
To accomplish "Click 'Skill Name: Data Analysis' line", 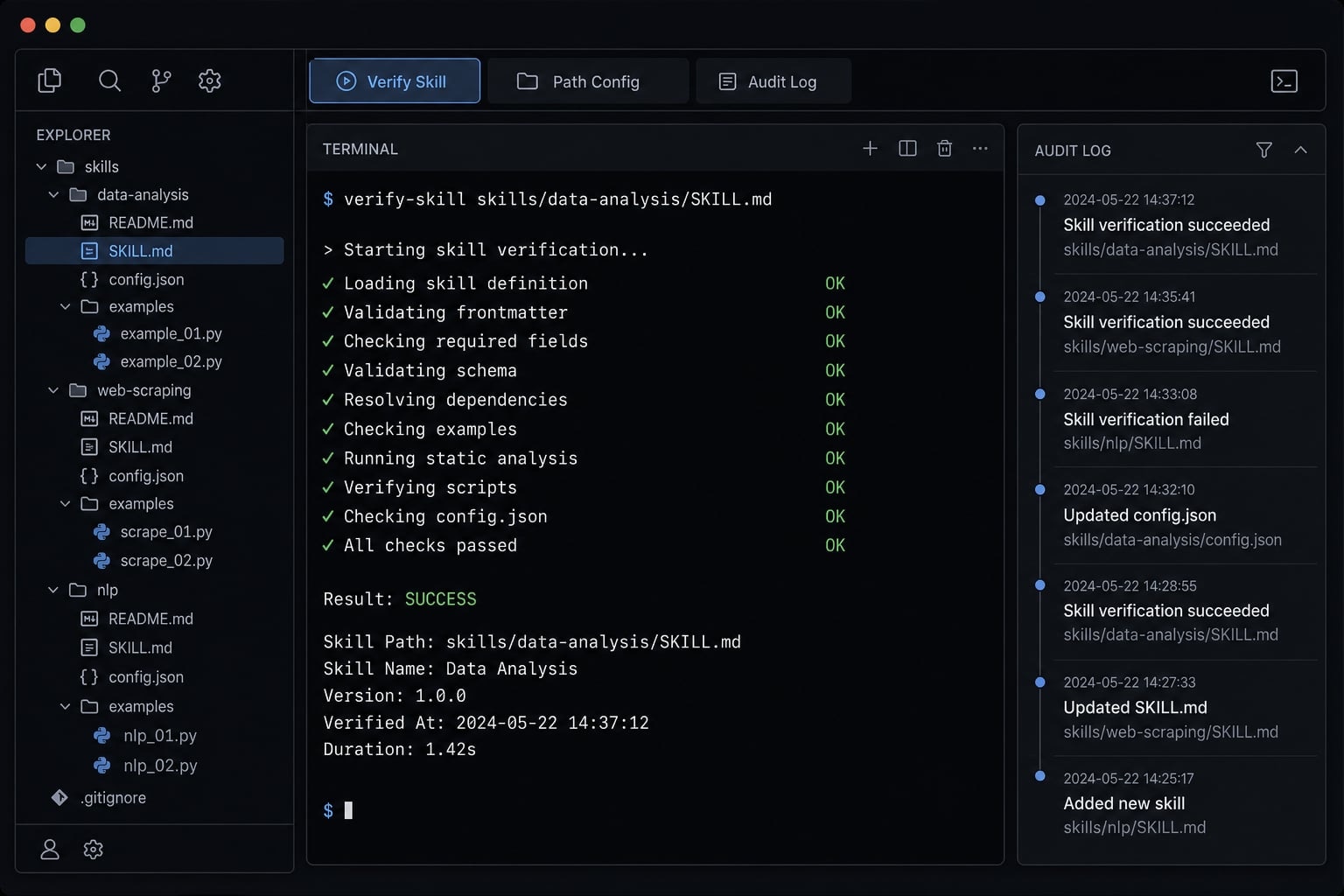I will (x=450, y=668).
